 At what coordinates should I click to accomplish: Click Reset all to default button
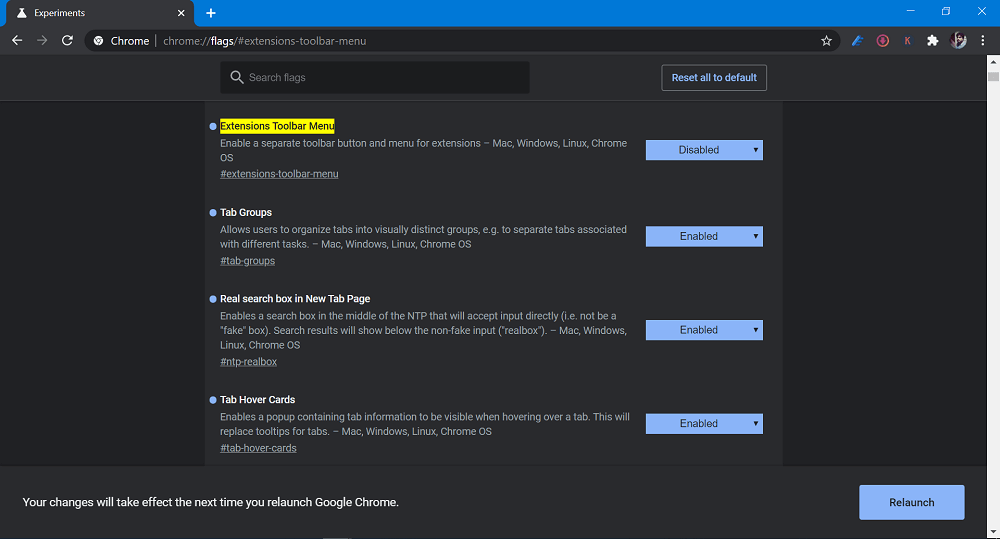click(x=714, y=78)
